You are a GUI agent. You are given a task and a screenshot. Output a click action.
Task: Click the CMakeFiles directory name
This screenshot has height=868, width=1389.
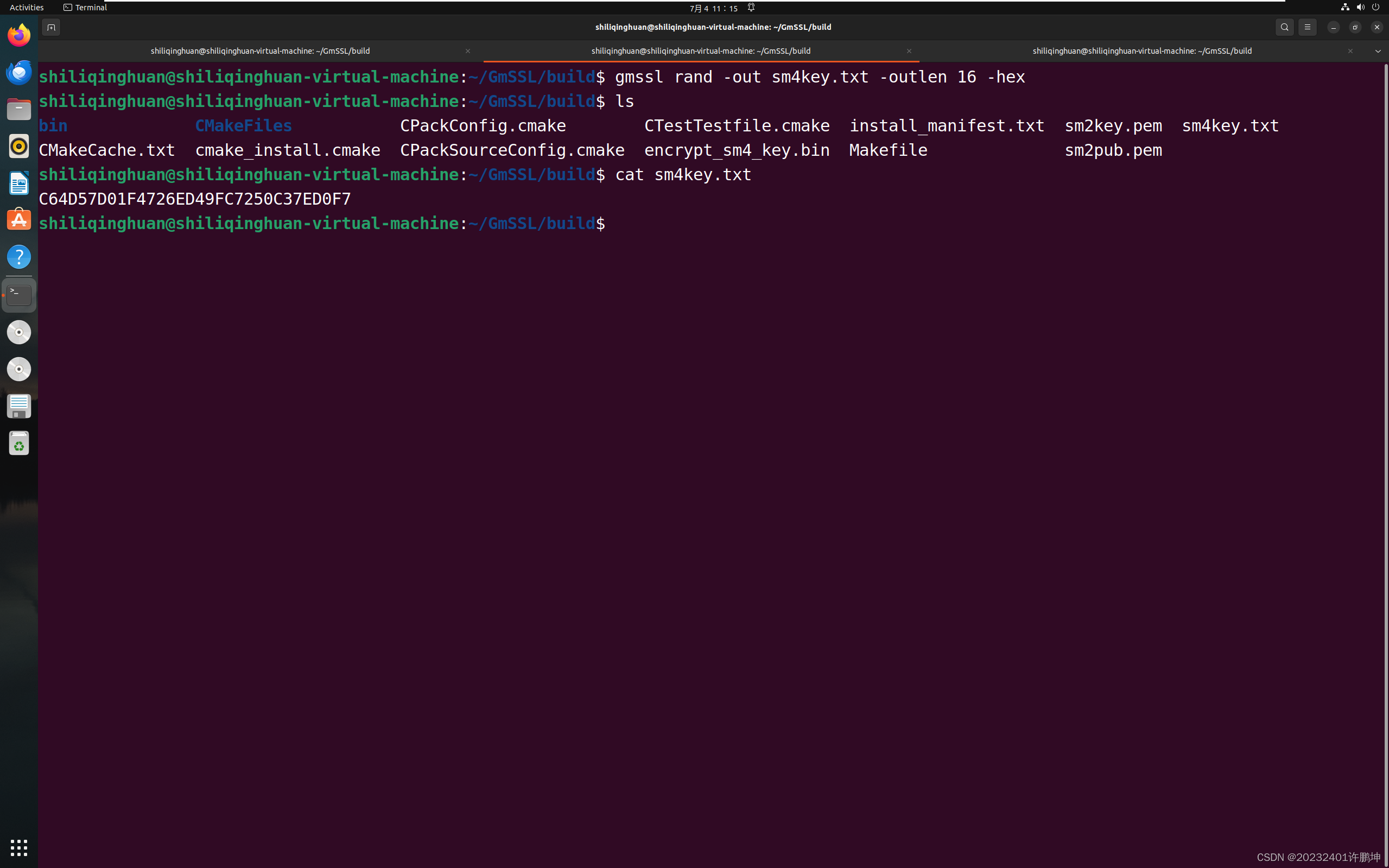click(243, 126)
